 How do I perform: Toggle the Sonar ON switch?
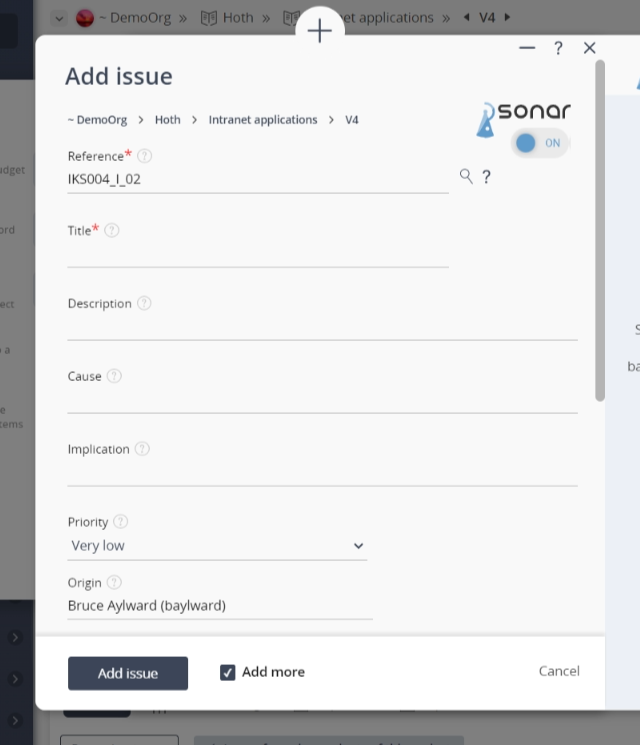click(x=539, y=143)
